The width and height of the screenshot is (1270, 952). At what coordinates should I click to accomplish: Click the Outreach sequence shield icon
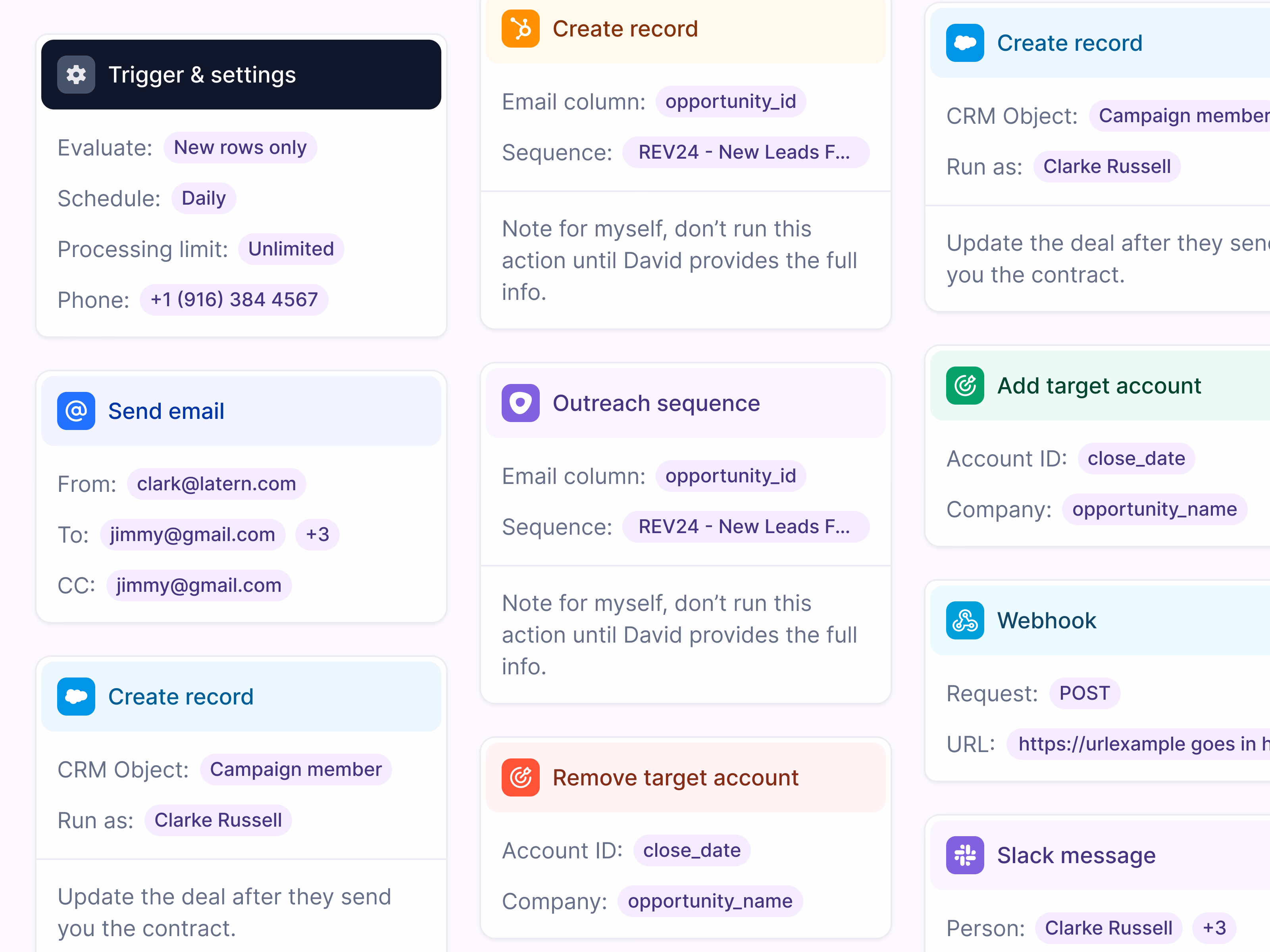[520, 403]
